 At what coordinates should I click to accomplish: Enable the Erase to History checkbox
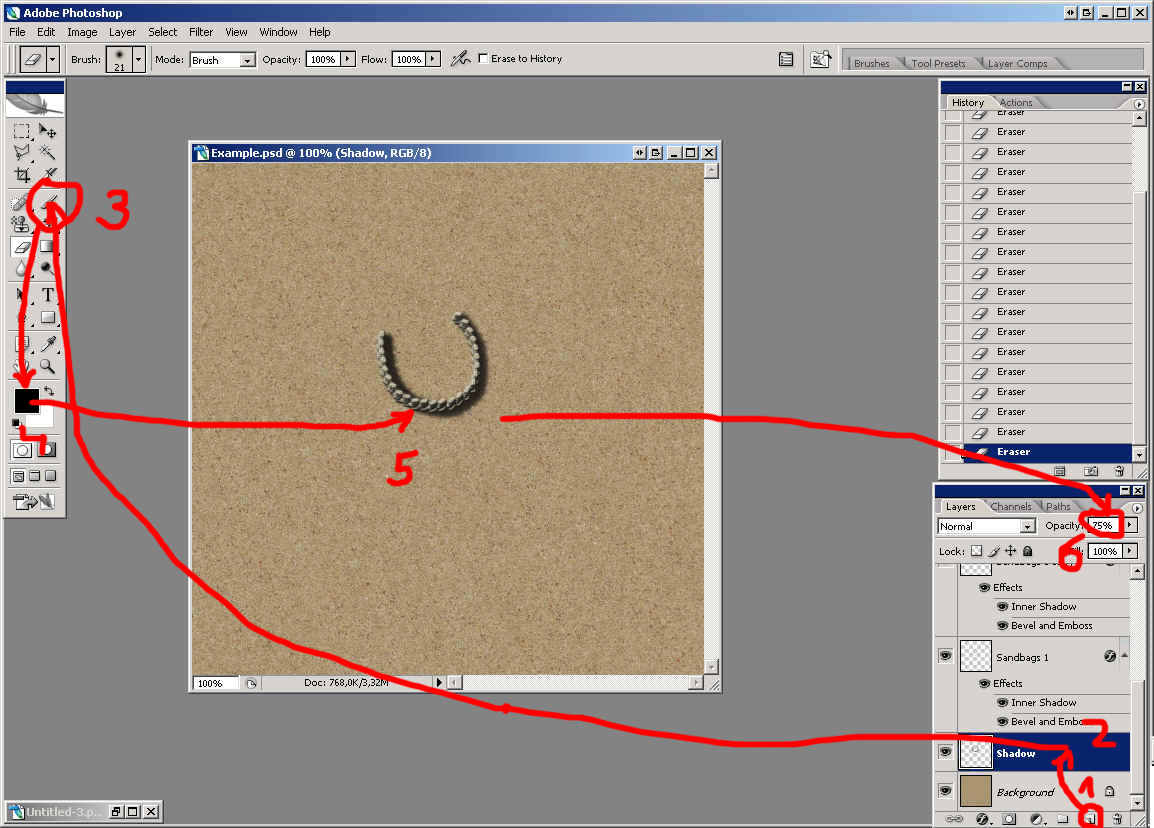point(484,59)
